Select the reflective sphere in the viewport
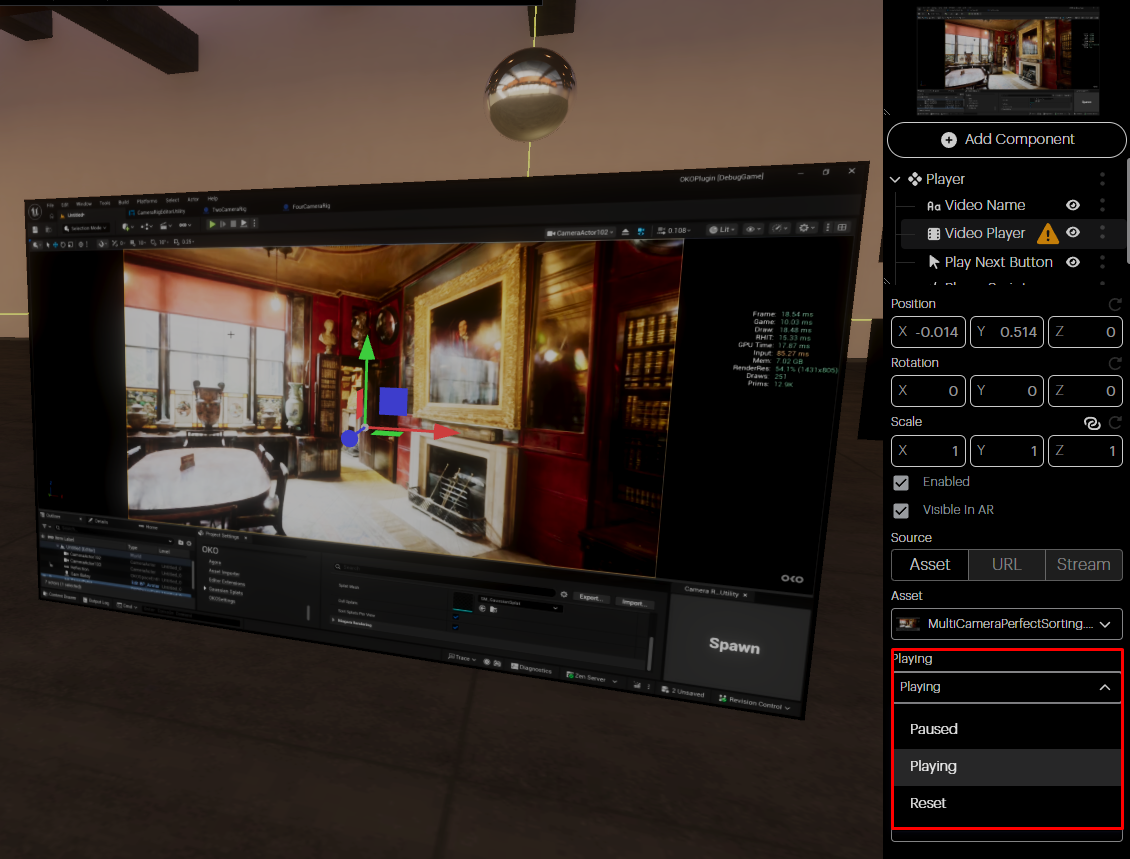Viewport: 1130px width, 859px height. tap(531, 93)
